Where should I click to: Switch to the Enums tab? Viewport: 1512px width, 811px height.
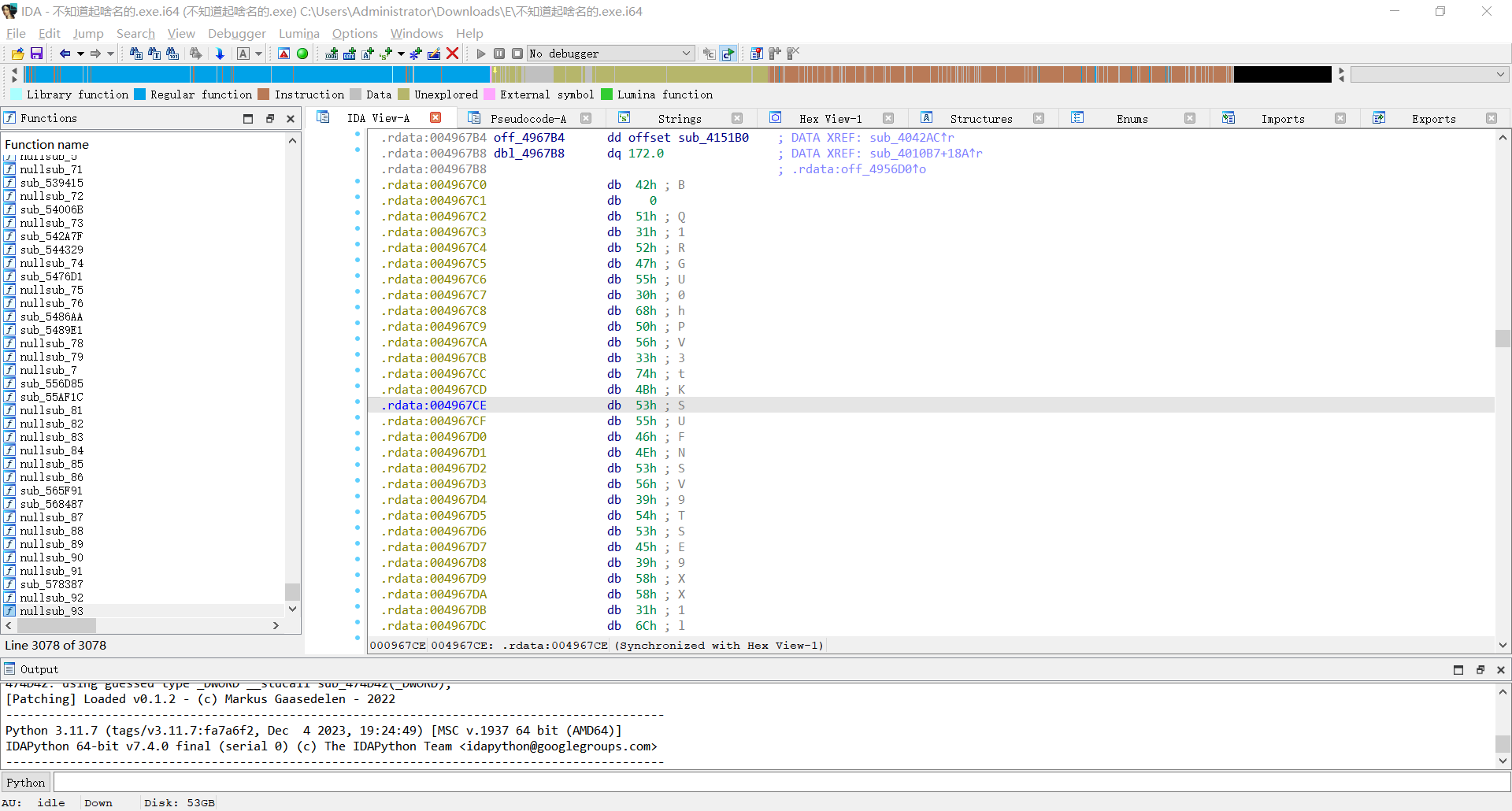pos(1132,118)
